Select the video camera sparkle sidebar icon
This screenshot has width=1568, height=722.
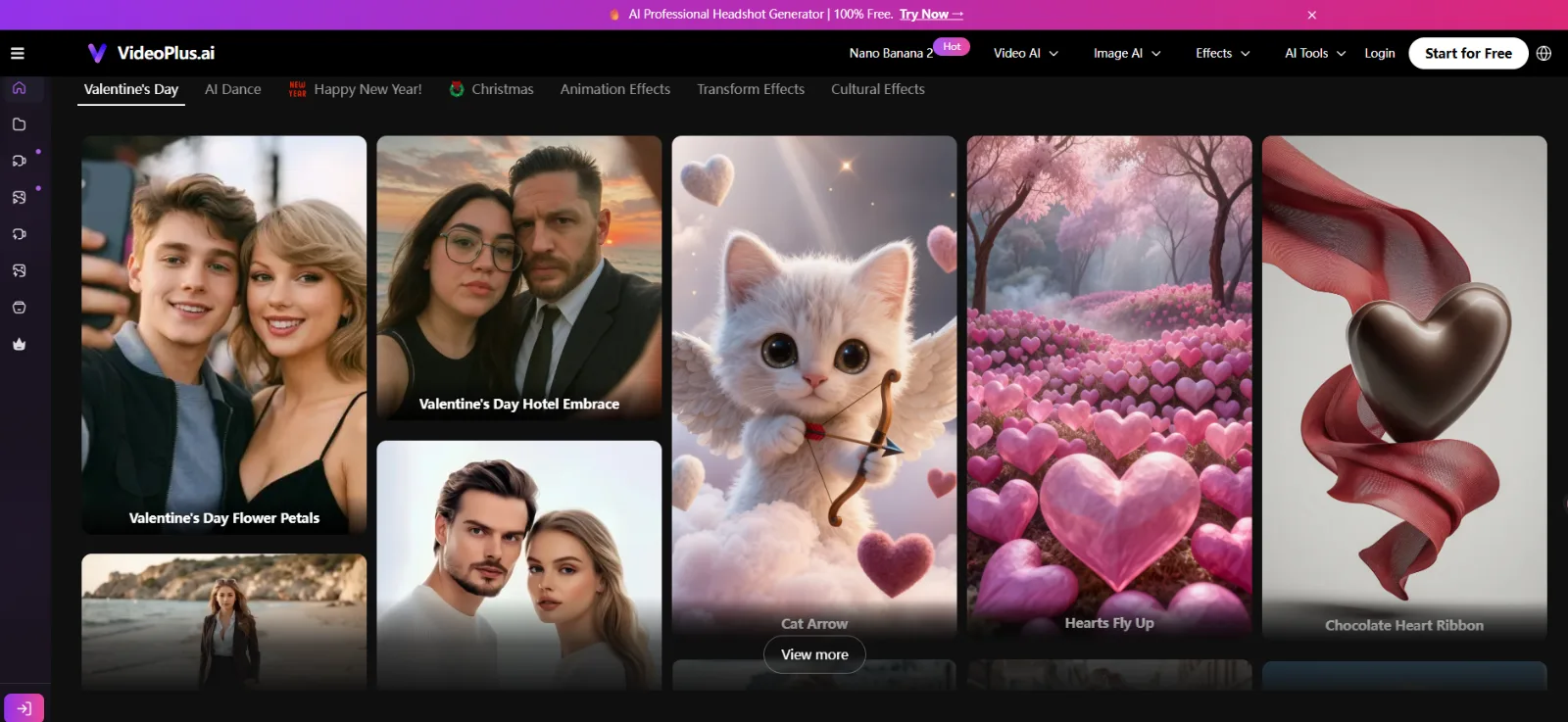(19, 234)
